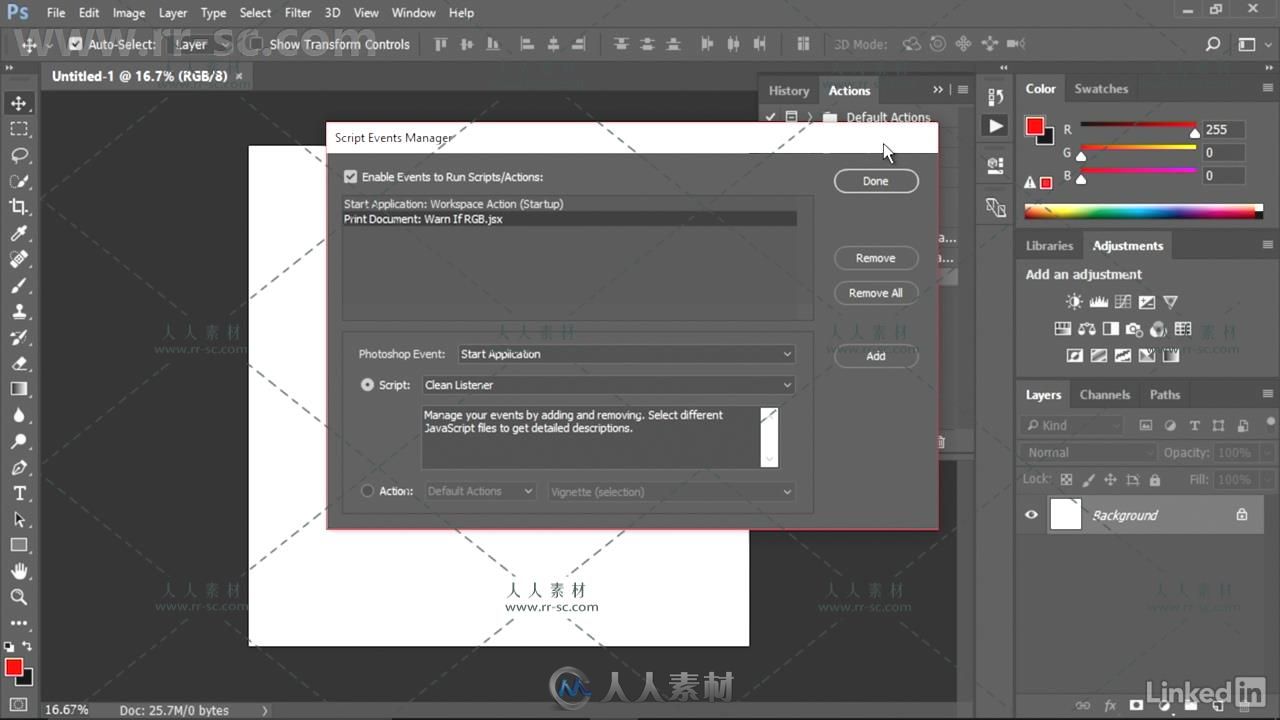Select the Lasso tool
1280x720 pixels.
click(x=19, y=155)
